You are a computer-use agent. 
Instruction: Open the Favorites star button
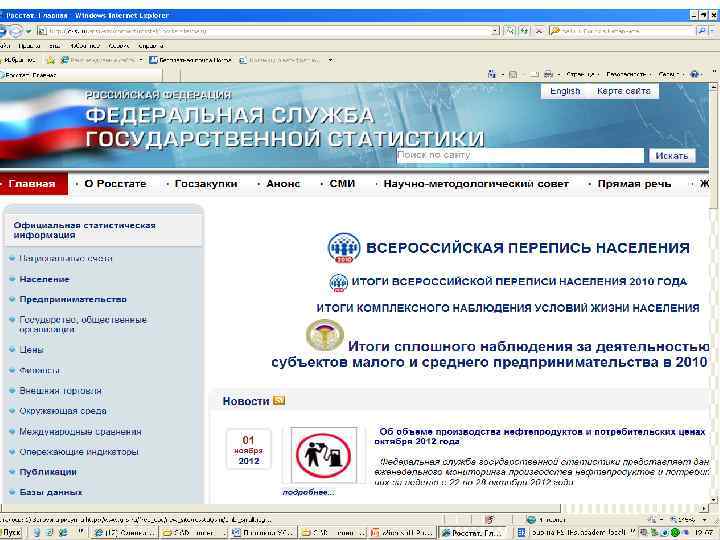(17, 60)
